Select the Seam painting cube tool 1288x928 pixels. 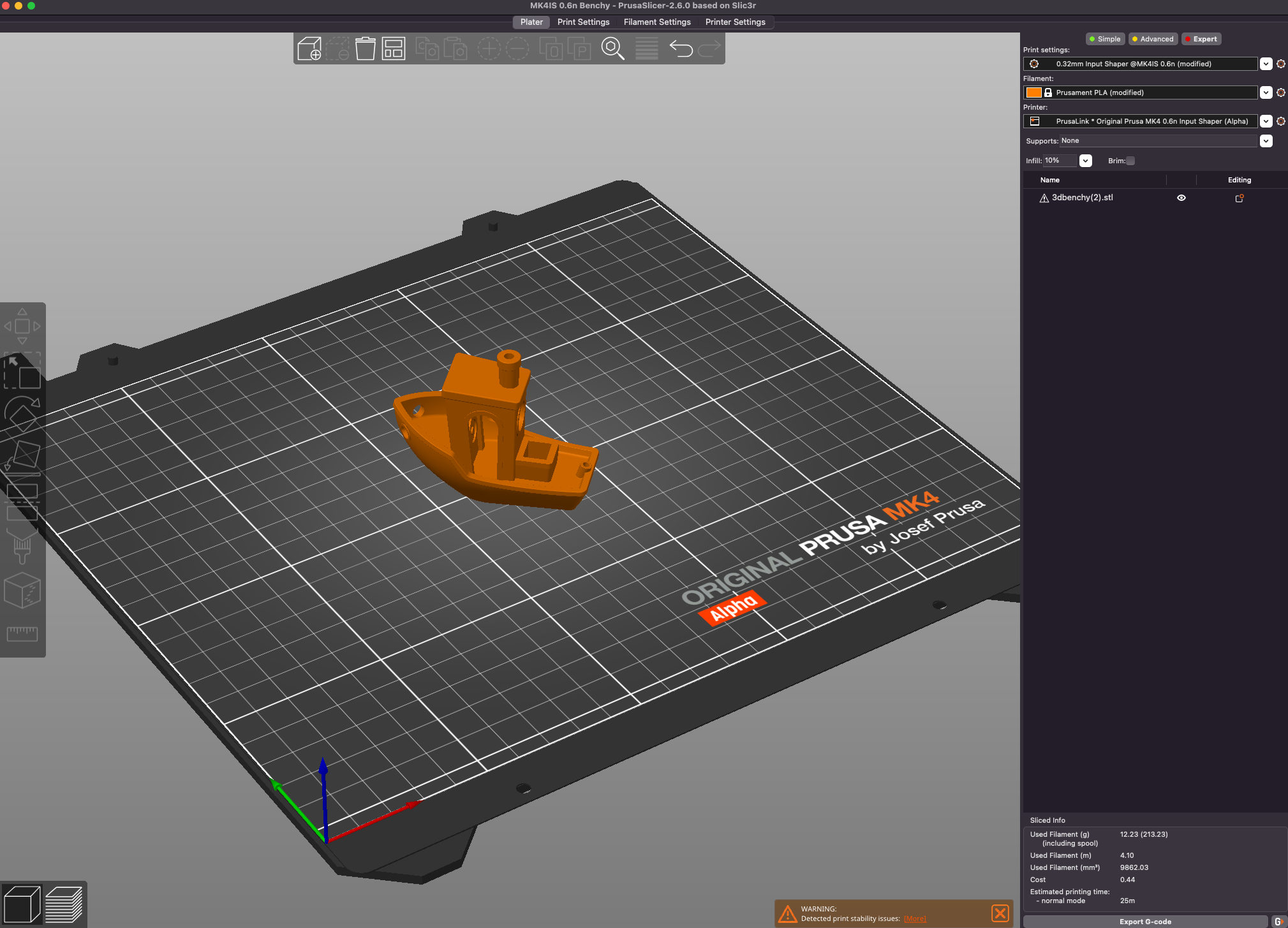click(x=22, y=590)
